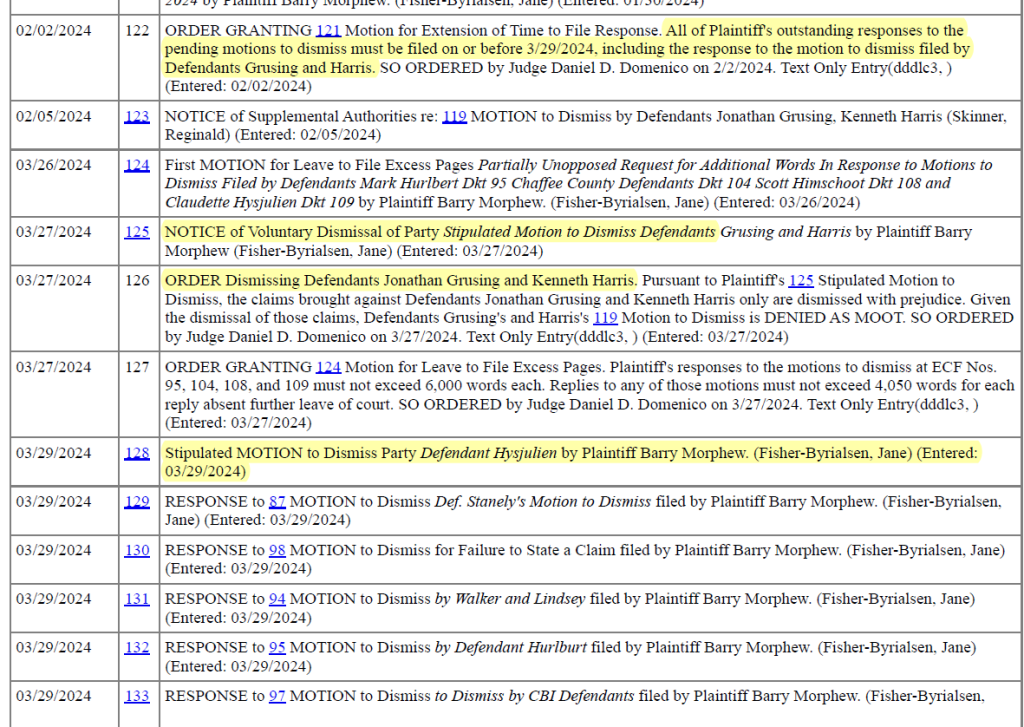1024x727 pixels.
Task: Click the 97 Motion link by CBI Defendants
Action: (277, 696)
